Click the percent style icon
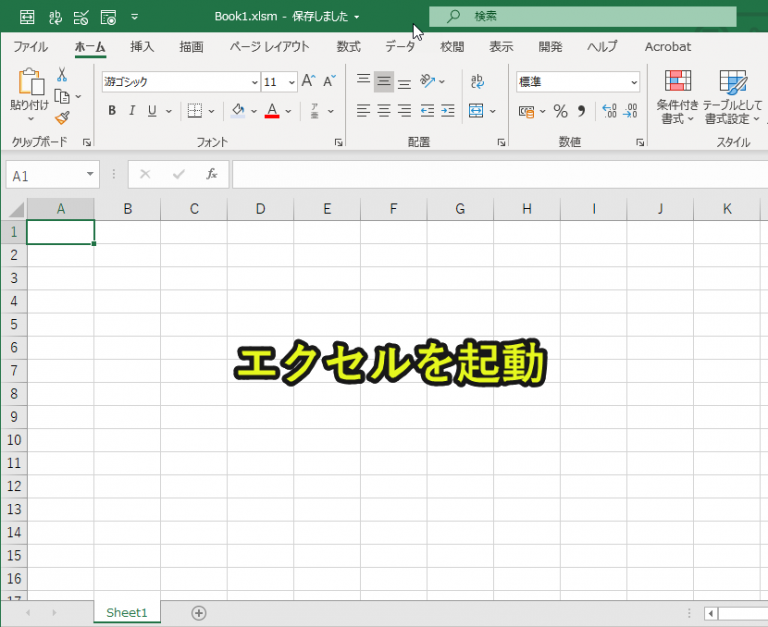 560,111
